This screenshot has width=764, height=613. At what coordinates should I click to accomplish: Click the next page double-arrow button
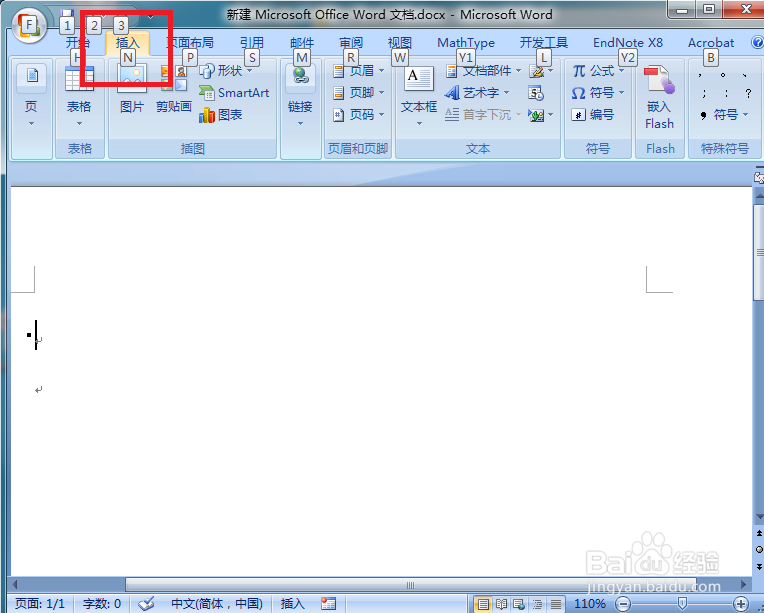[759, 565]
